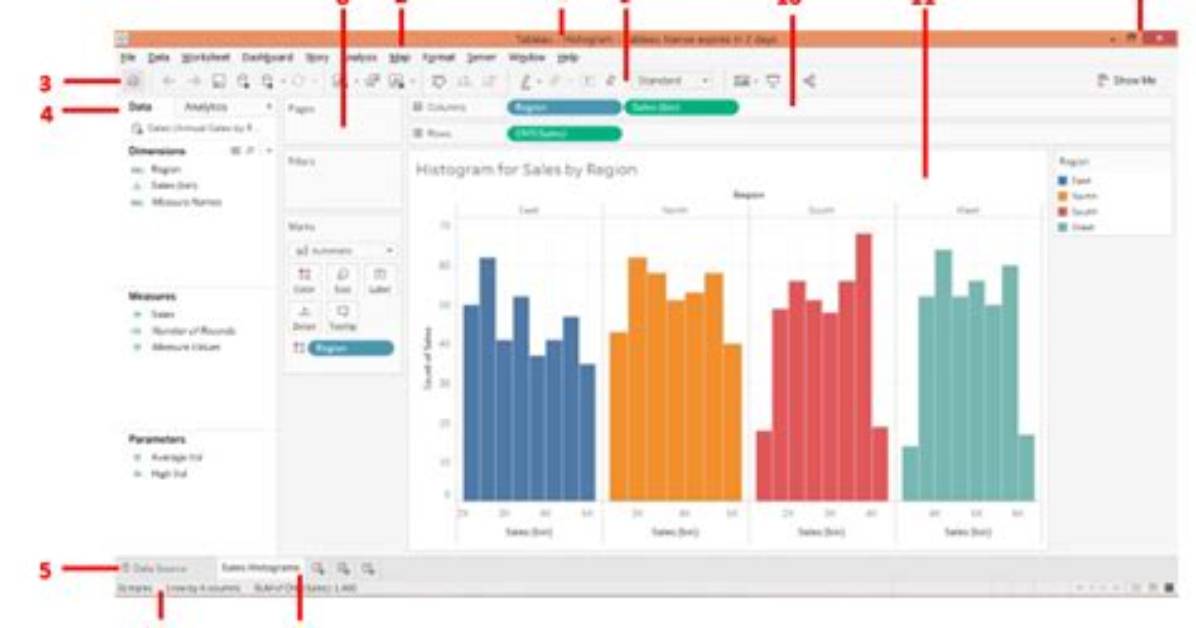Click the Tooltip card in Marks
The height and width of the screenshot is (628, 1196).
coord(342,317)
